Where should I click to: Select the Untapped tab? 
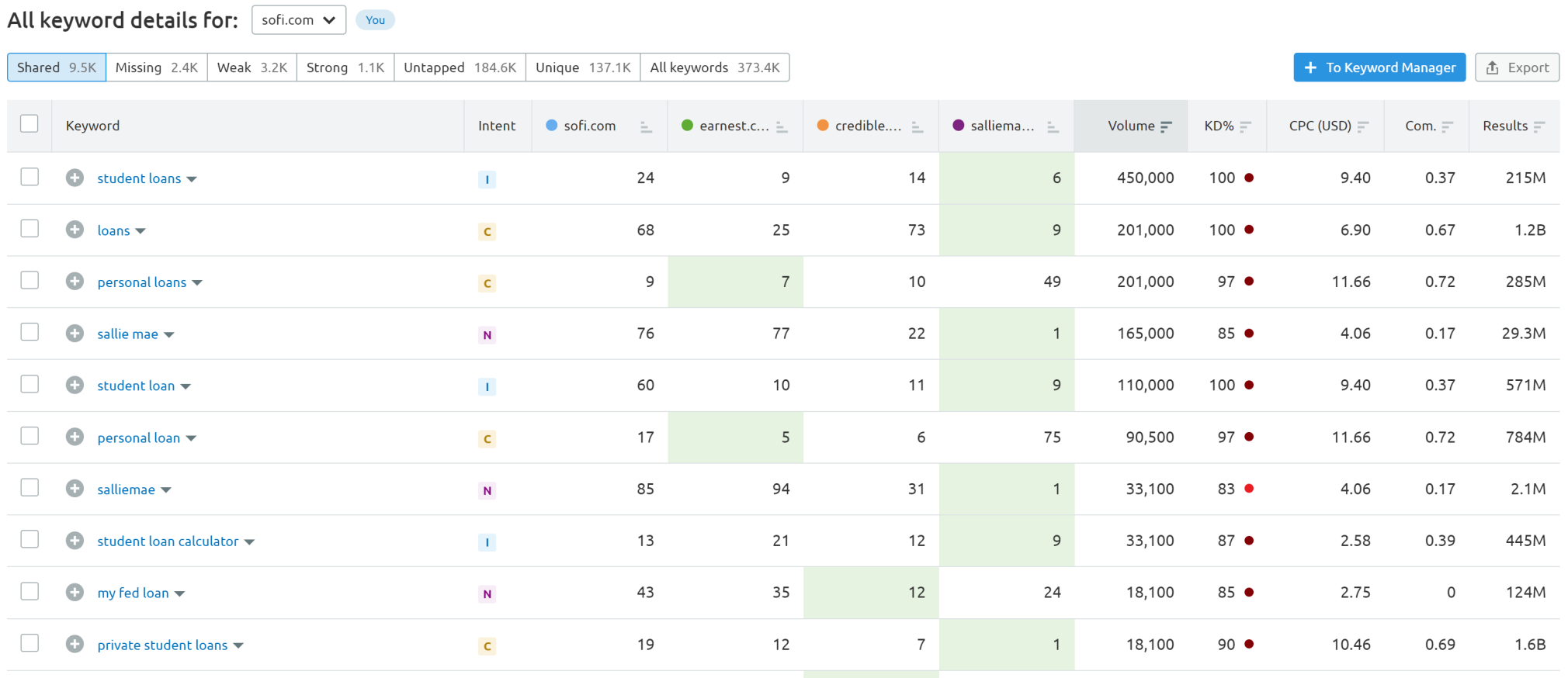pos(460,67)
